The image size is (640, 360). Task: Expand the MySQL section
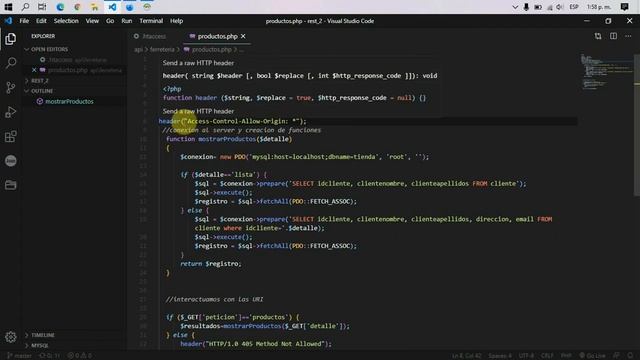pos(40,345)
